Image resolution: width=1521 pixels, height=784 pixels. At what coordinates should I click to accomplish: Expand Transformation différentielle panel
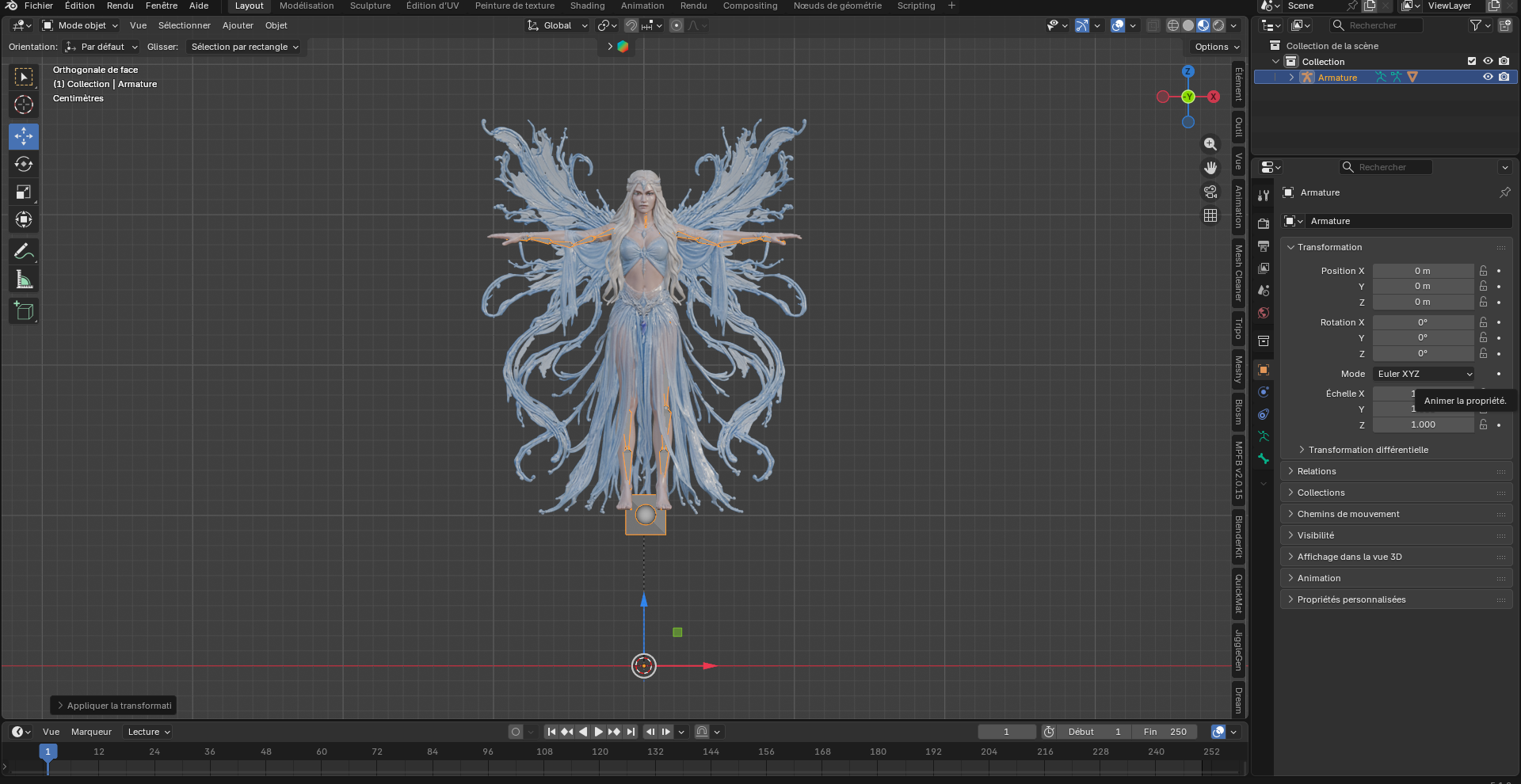coord(1367,450)
